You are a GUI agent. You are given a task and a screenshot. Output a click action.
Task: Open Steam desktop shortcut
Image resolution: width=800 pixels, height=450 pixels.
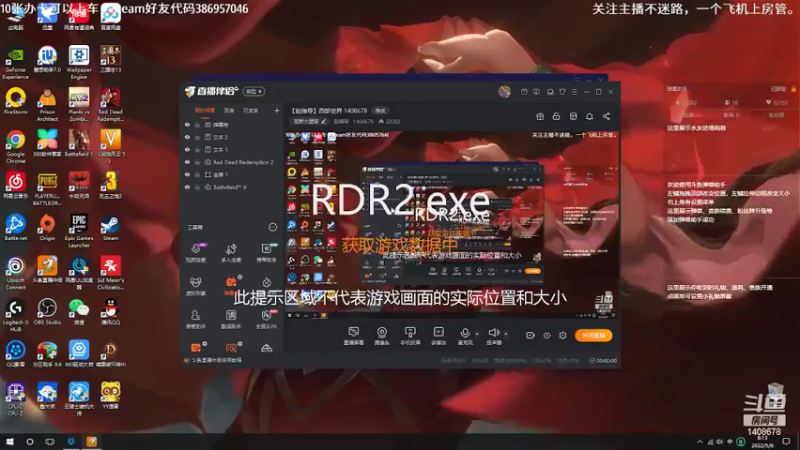point(110,228)
